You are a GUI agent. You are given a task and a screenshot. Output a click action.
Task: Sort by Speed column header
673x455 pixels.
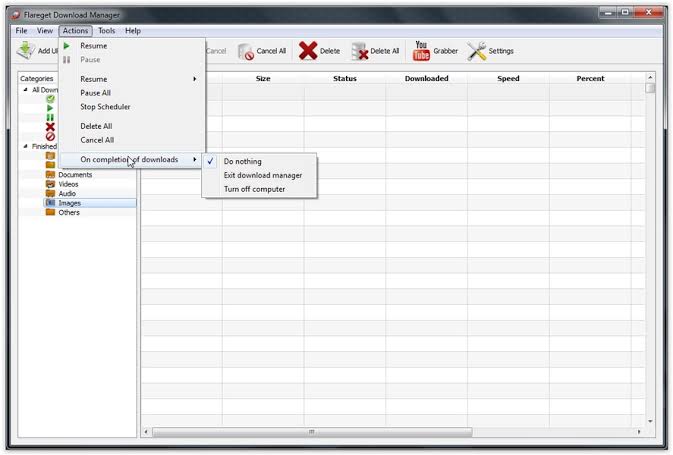click(508, 78)
